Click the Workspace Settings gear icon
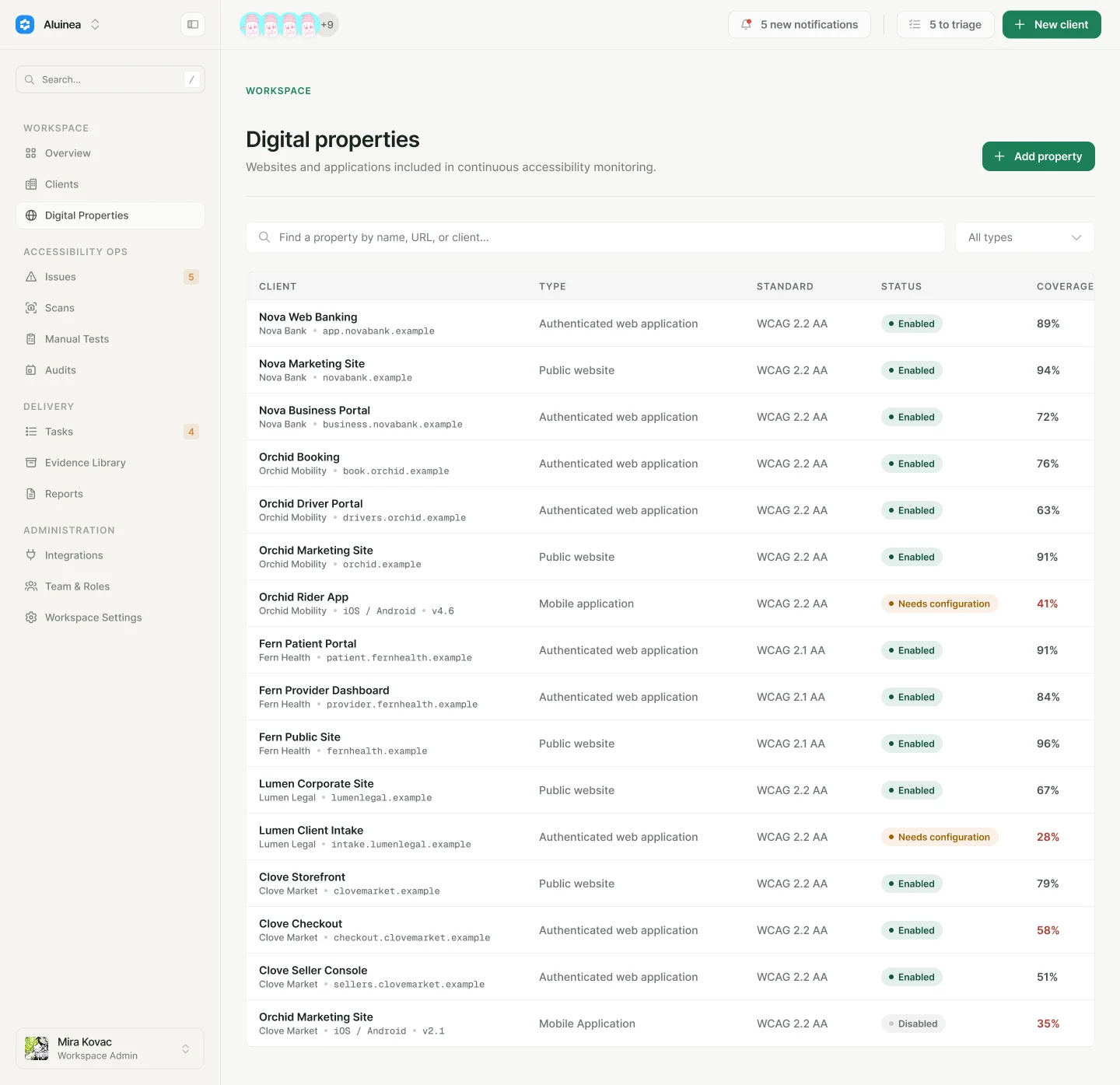 tap(31, 618)
